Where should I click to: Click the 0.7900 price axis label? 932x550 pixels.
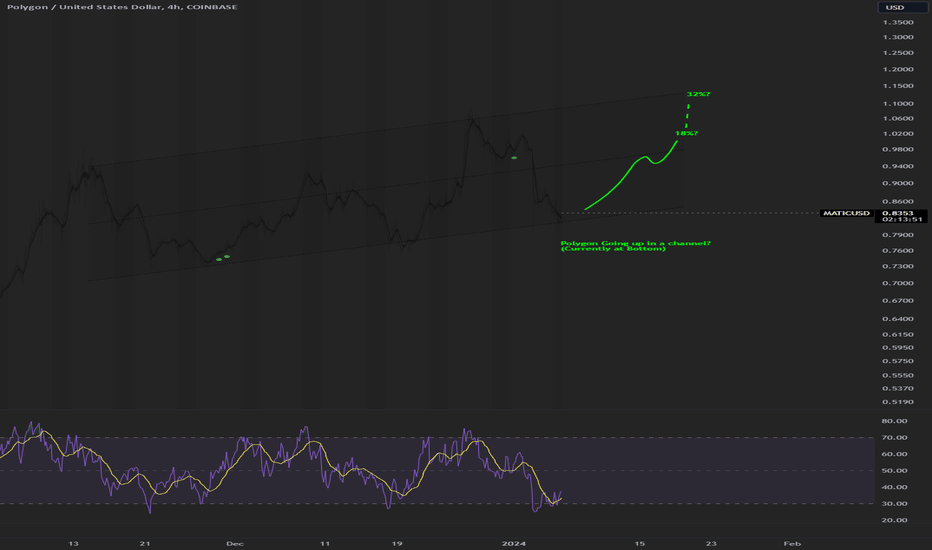point(898,235)
